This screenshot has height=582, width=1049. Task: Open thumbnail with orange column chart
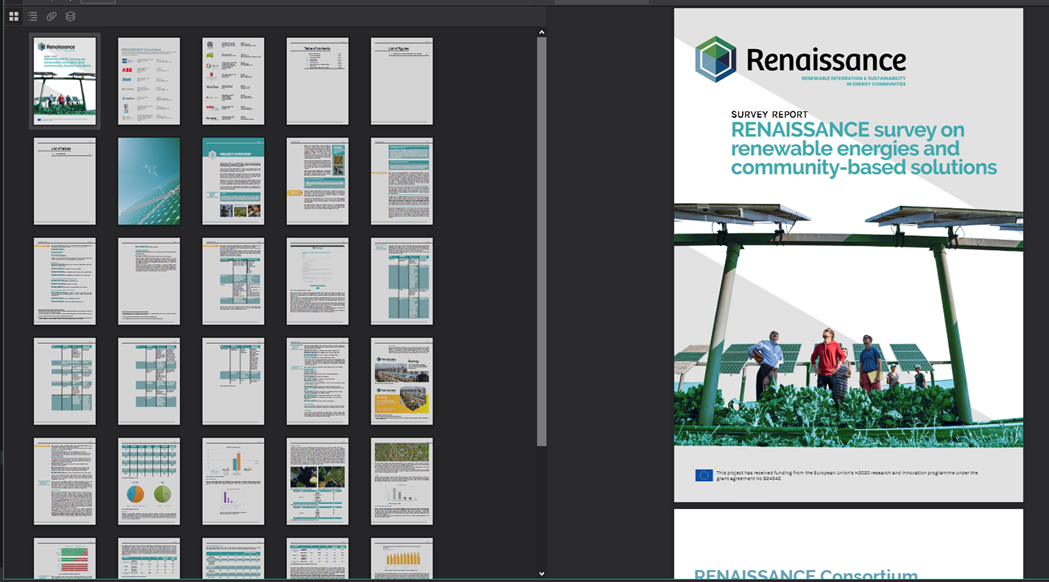click(402, 559)
